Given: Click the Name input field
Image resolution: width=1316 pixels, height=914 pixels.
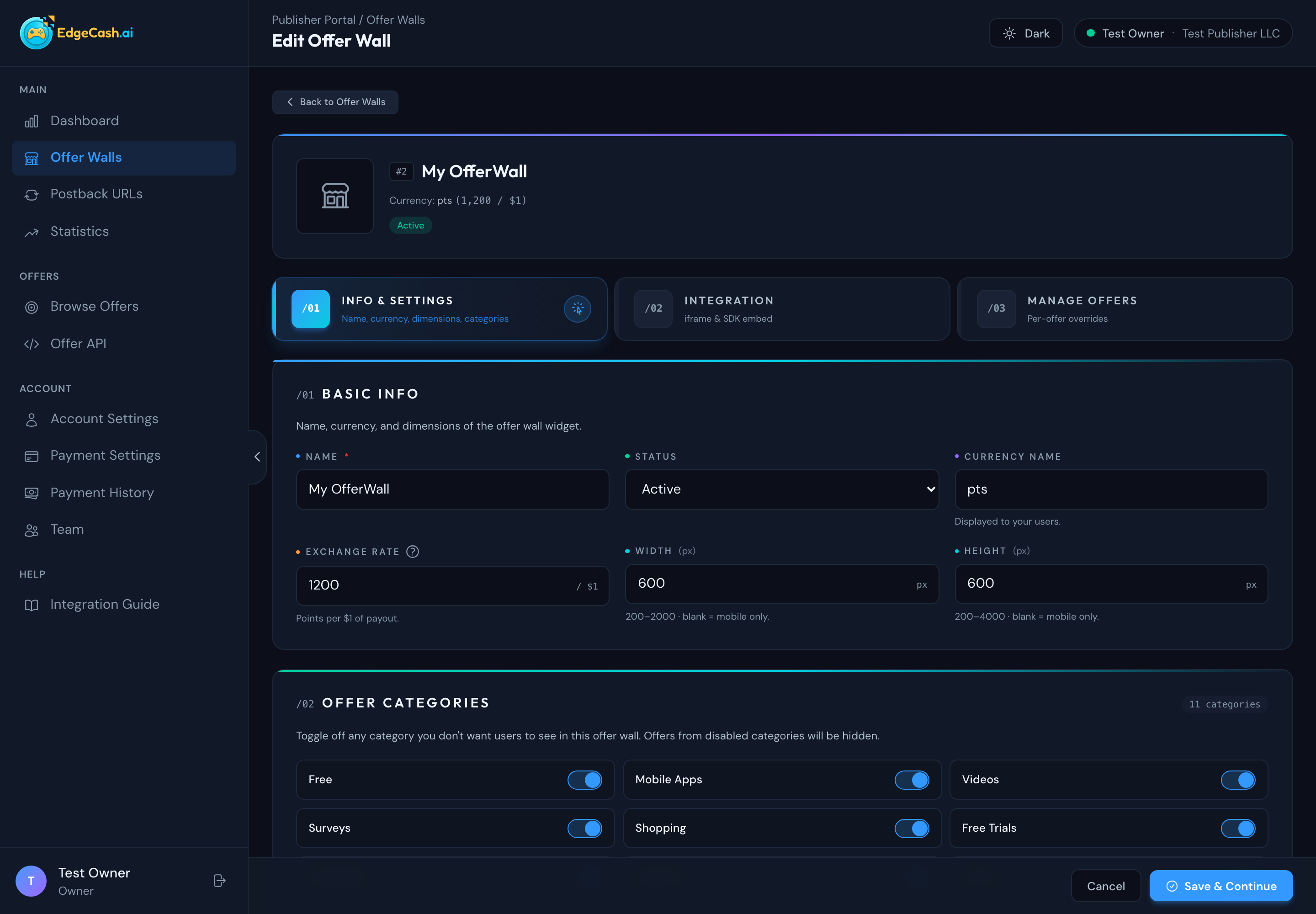Looking at the screenshot, I should 452,489.
